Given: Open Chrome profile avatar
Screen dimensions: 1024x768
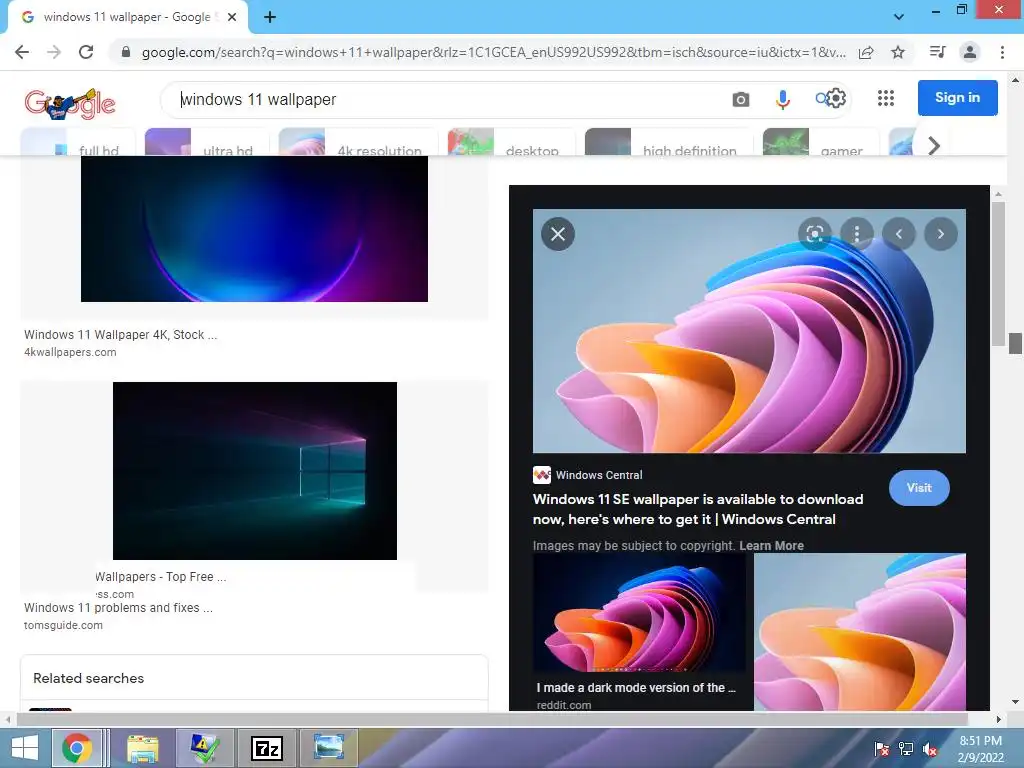Looking at the screenshot, I should pyautogui.click(x=970, y=52).
